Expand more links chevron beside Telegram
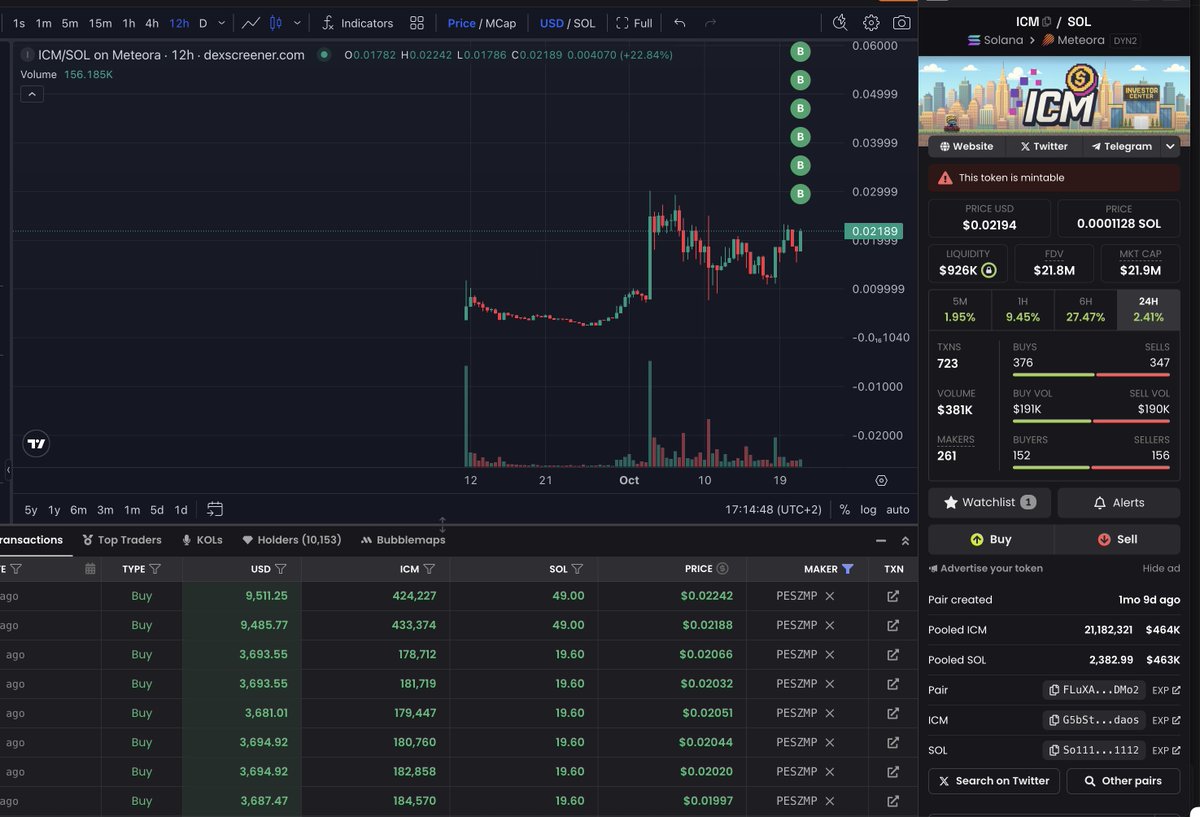Viewport: 1200px width, 817px height. (x=1171, y=146)
